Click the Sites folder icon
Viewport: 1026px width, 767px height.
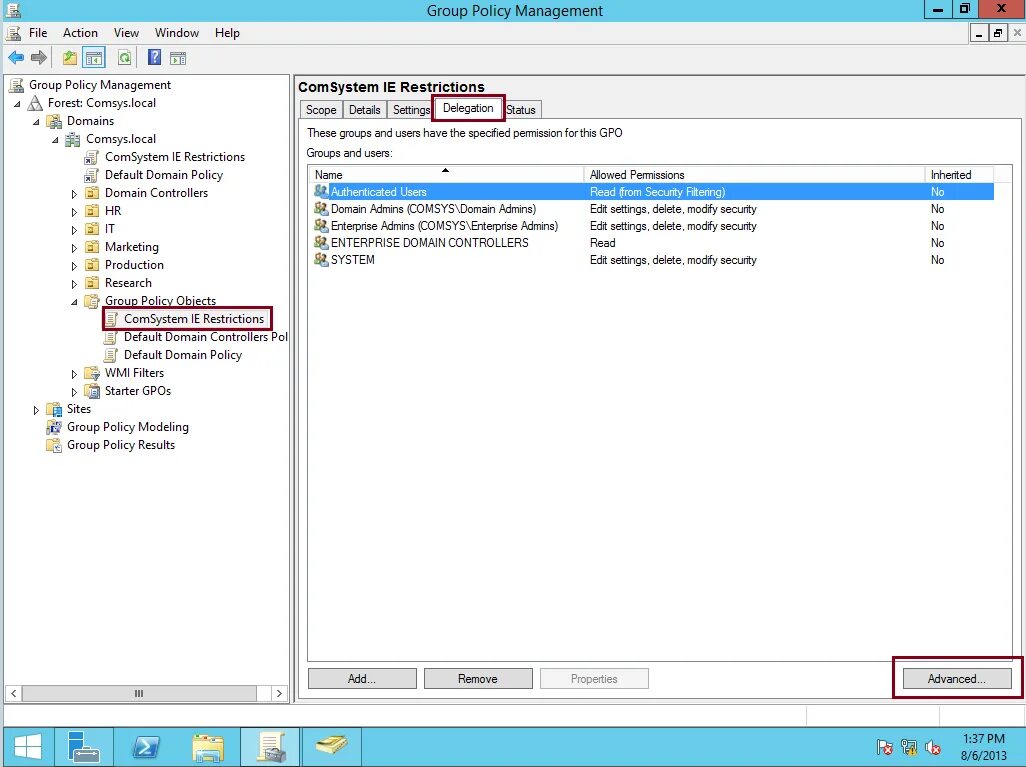tap(54, 409)
